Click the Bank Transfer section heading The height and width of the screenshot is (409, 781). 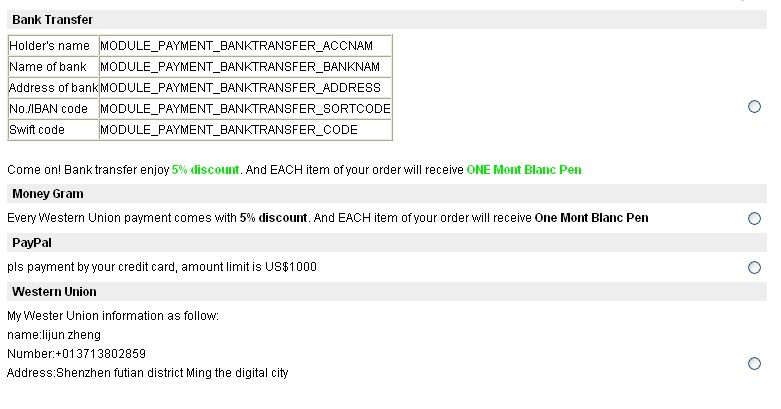52,20
